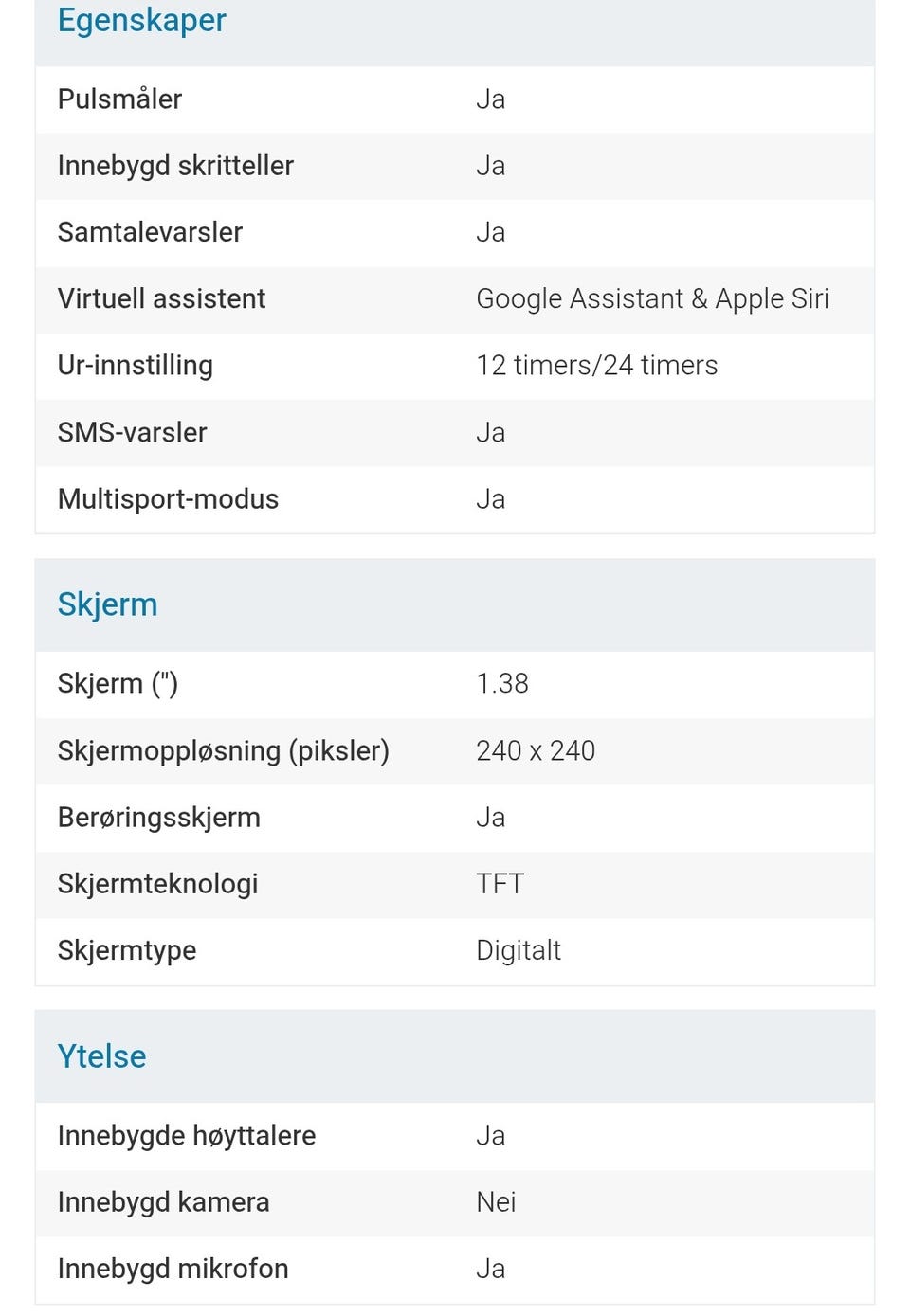The image size is (910, 1316).
Task: Click the Digitalt value for Skjermtype
Action: click(519, 950)
